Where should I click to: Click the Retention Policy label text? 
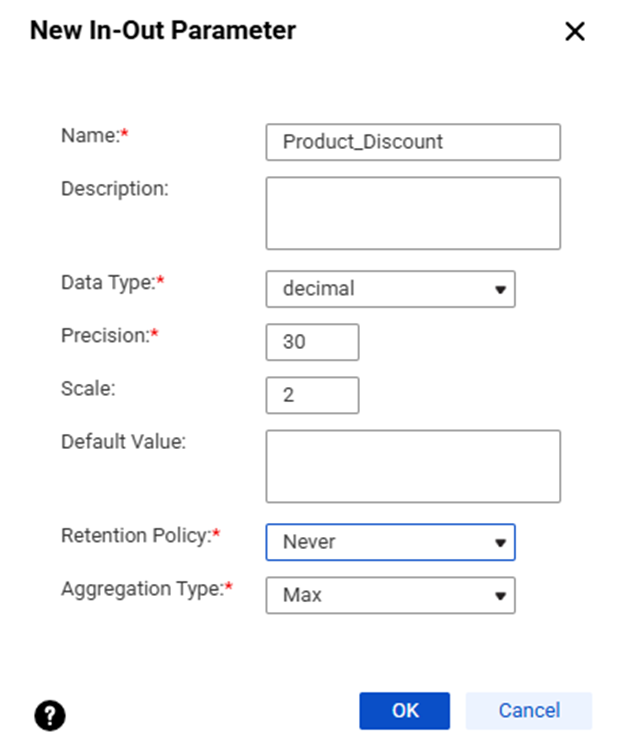(x=135, y=535)
